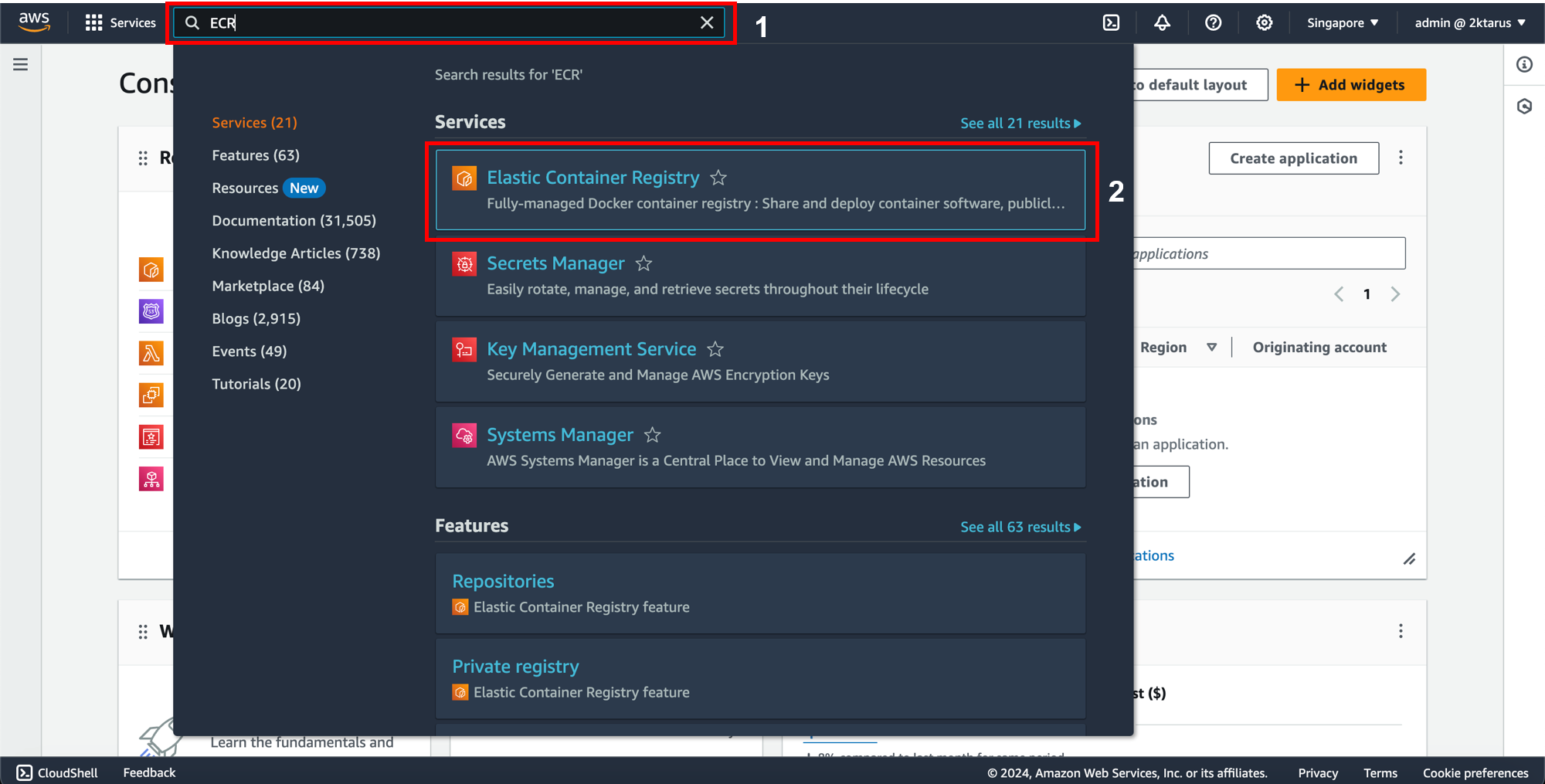
Task: Open Systems Manager service
Action: [x=559, y=435]
